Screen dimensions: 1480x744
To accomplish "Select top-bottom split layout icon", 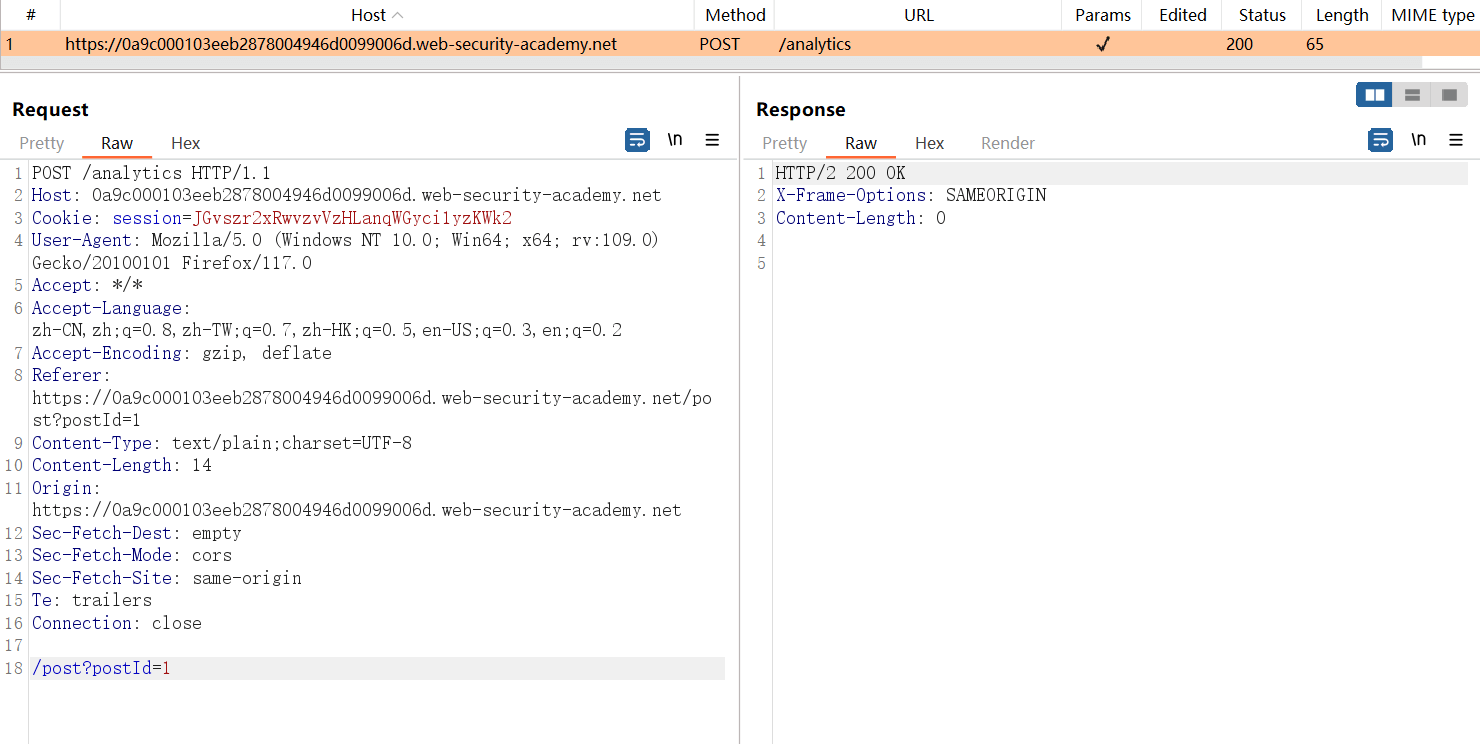I will tap(1412, 95).
